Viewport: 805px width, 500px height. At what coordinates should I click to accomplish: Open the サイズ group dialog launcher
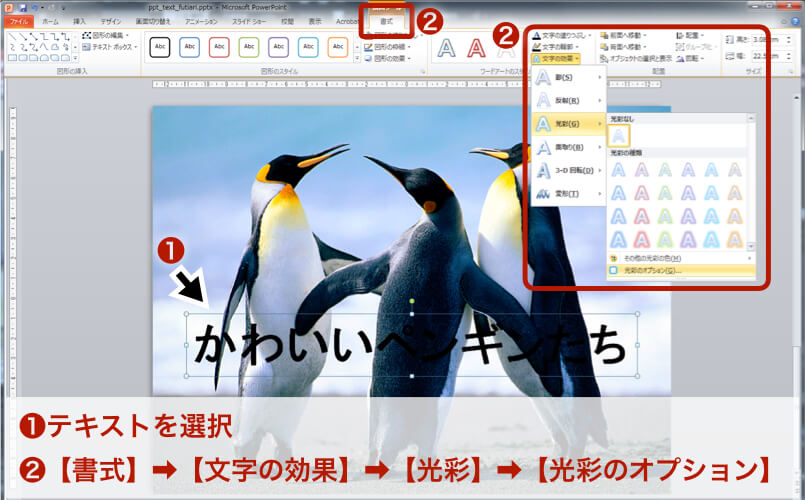[791, 71]
